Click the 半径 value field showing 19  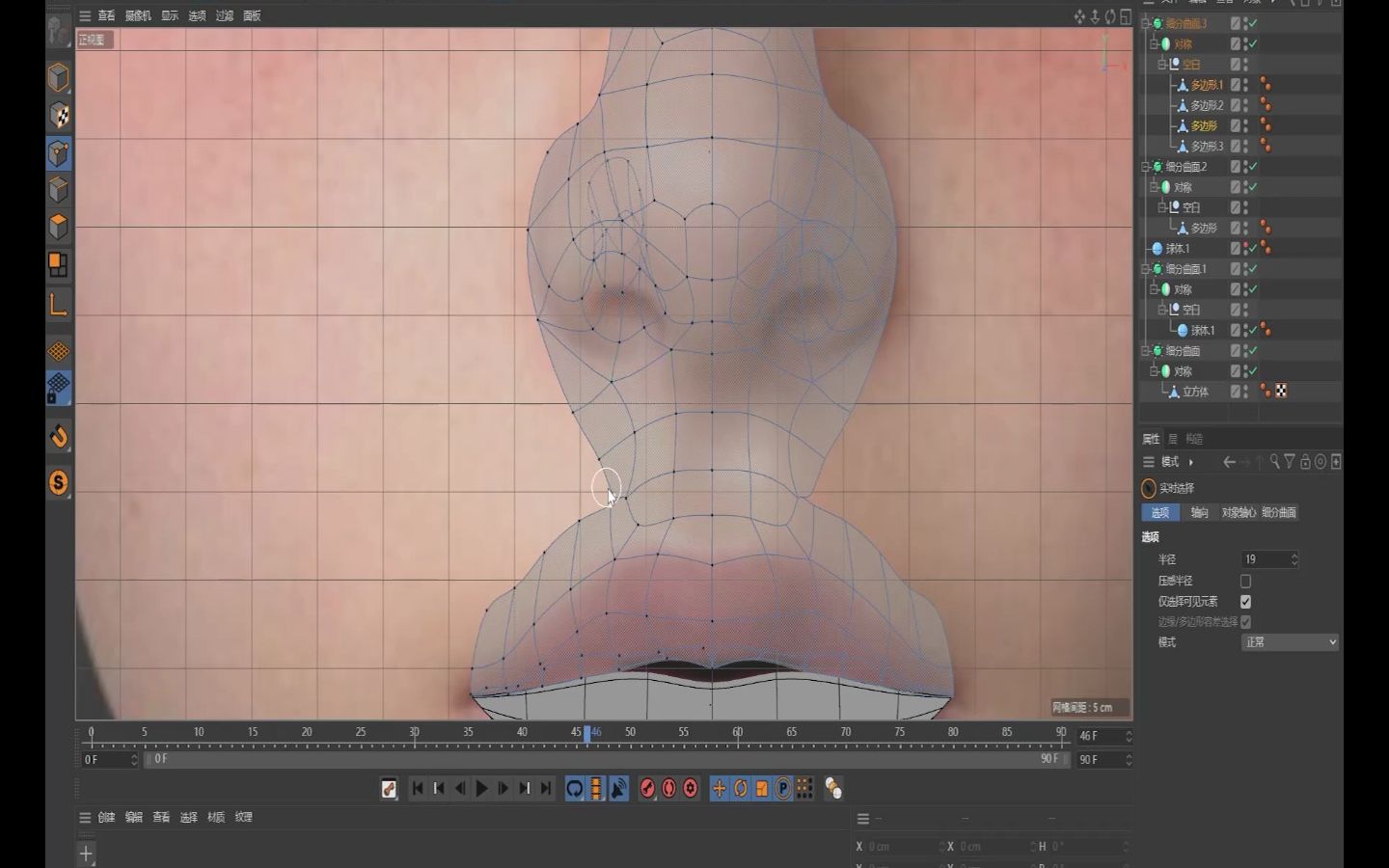click(x=1265, y=559)
